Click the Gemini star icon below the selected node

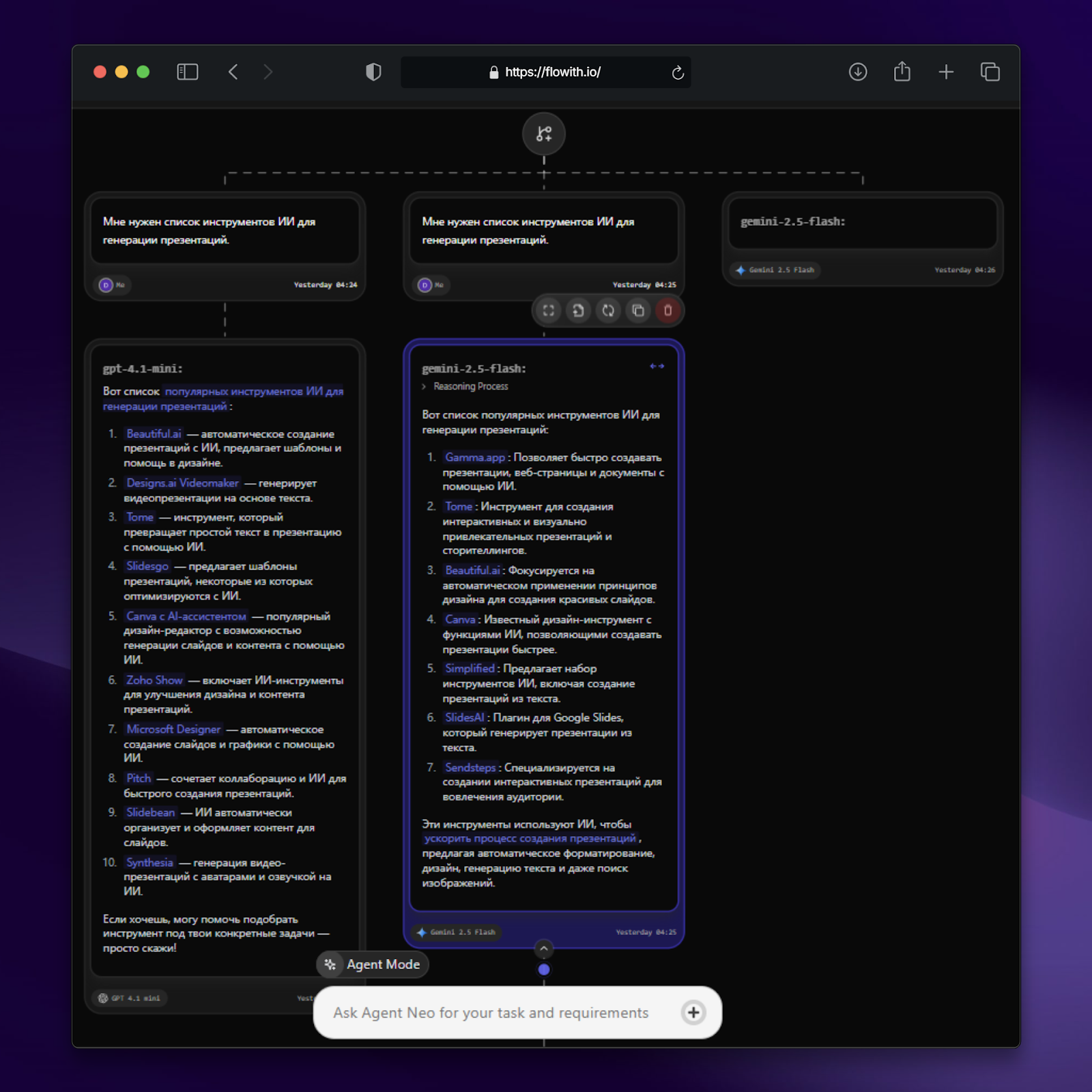pos(422,932)
